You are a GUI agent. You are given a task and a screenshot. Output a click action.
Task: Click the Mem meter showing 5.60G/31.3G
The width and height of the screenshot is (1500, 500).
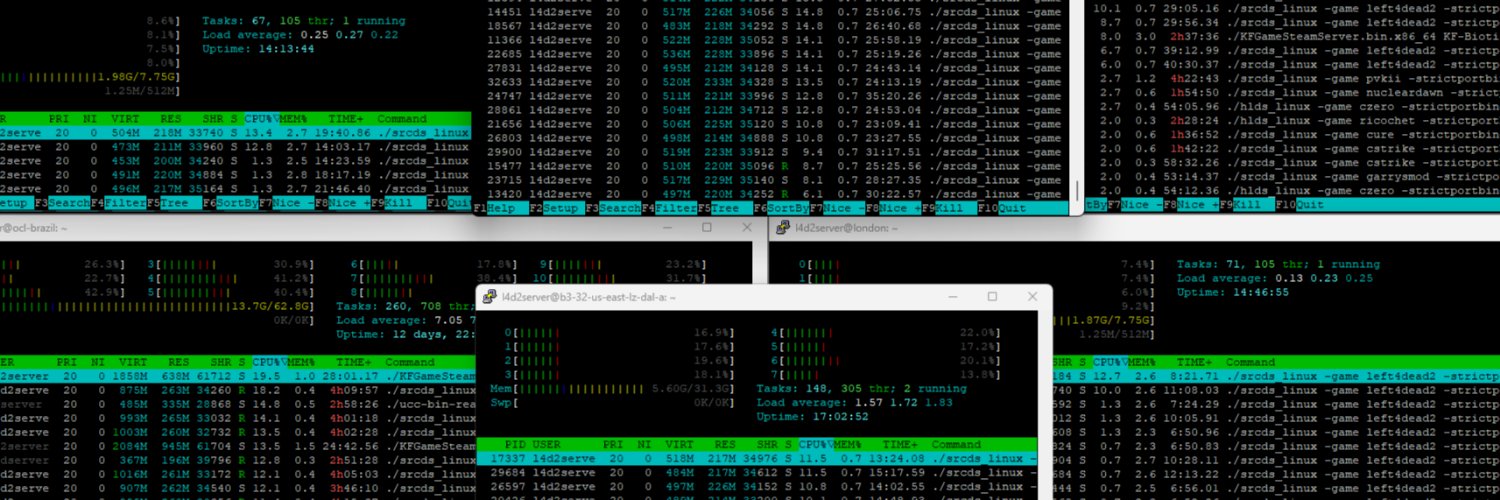[x=611, y=389]
